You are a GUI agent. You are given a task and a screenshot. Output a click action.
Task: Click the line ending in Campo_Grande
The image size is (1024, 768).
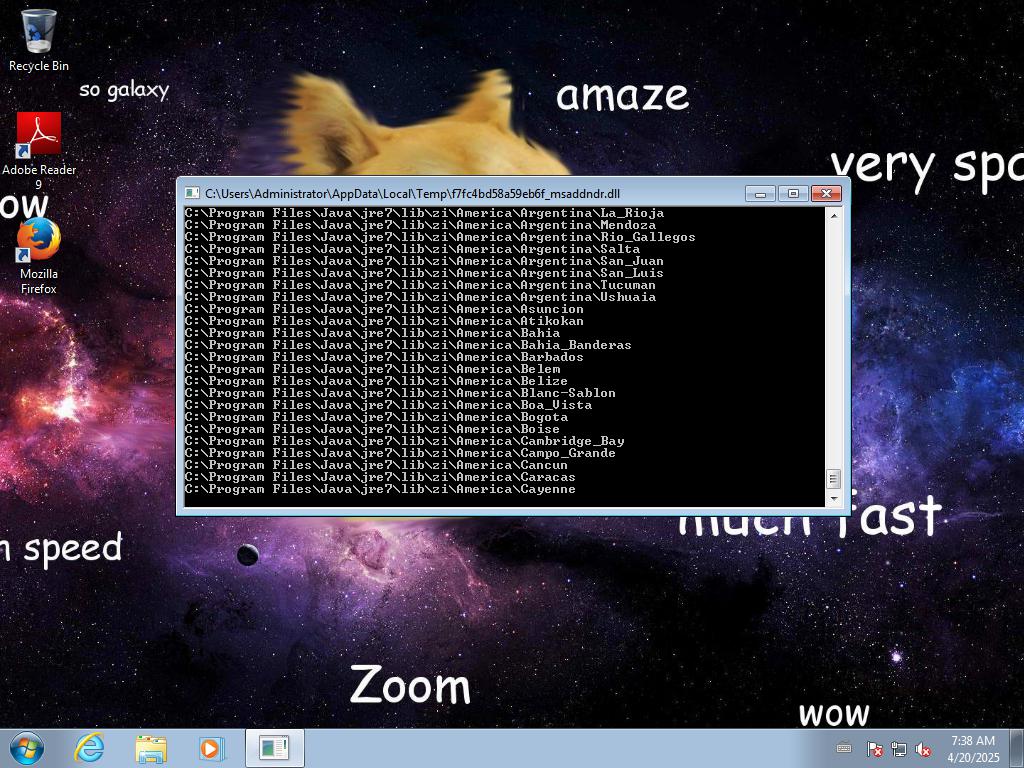pyautogui.click(x=400, y=453)
